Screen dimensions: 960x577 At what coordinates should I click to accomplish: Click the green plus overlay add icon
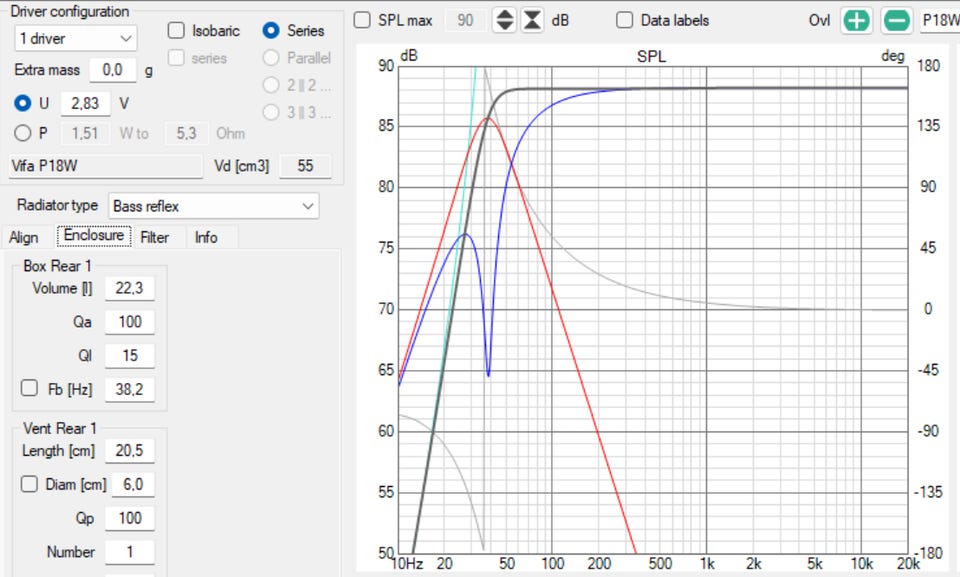[855, 20]
